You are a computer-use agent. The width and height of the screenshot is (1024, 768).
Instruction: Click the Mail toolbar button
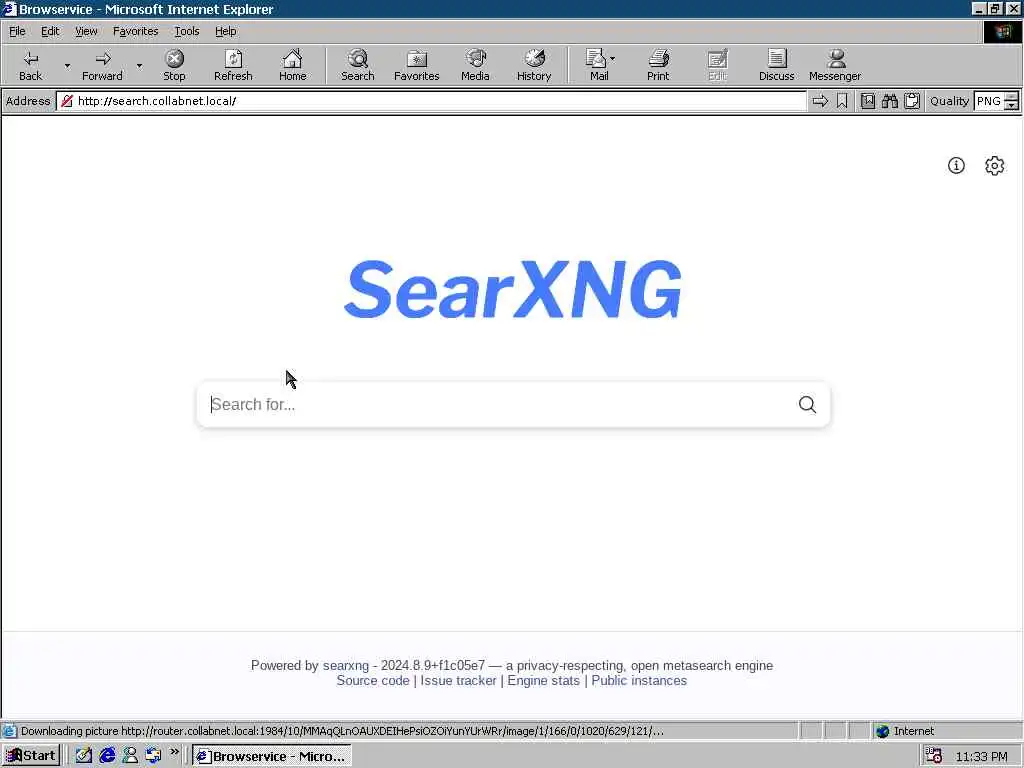point(600,65)
